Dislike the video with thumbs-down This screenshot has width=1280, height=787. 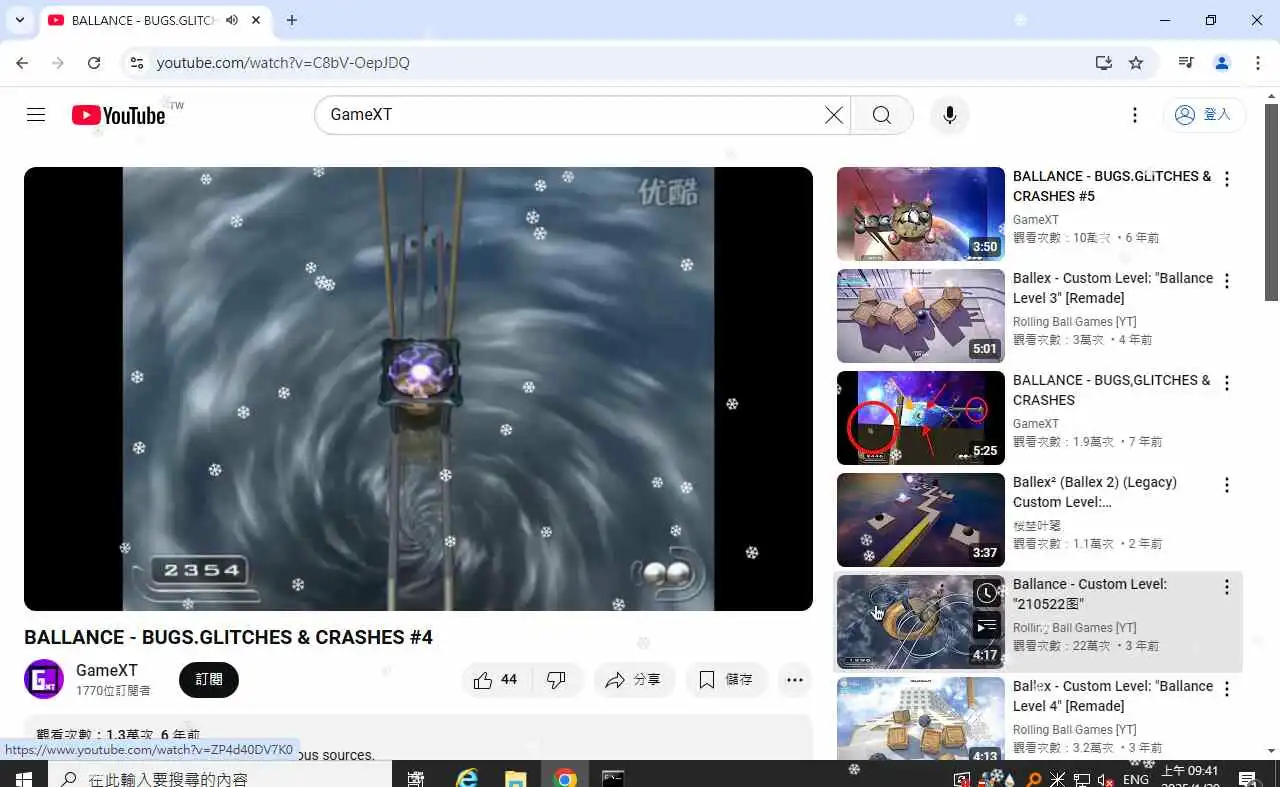click(557, 680)
